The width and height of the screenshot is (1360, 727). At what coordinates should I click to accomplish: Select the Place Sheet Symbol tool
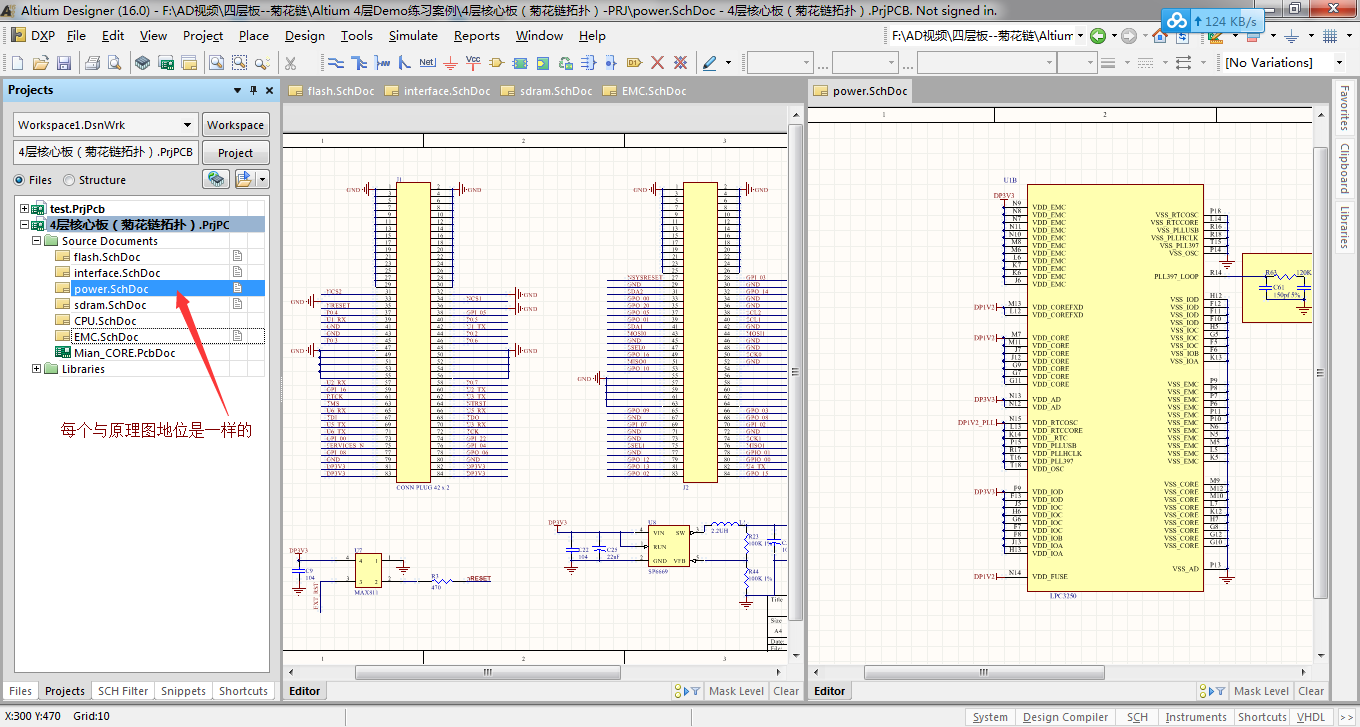[520, 63]
